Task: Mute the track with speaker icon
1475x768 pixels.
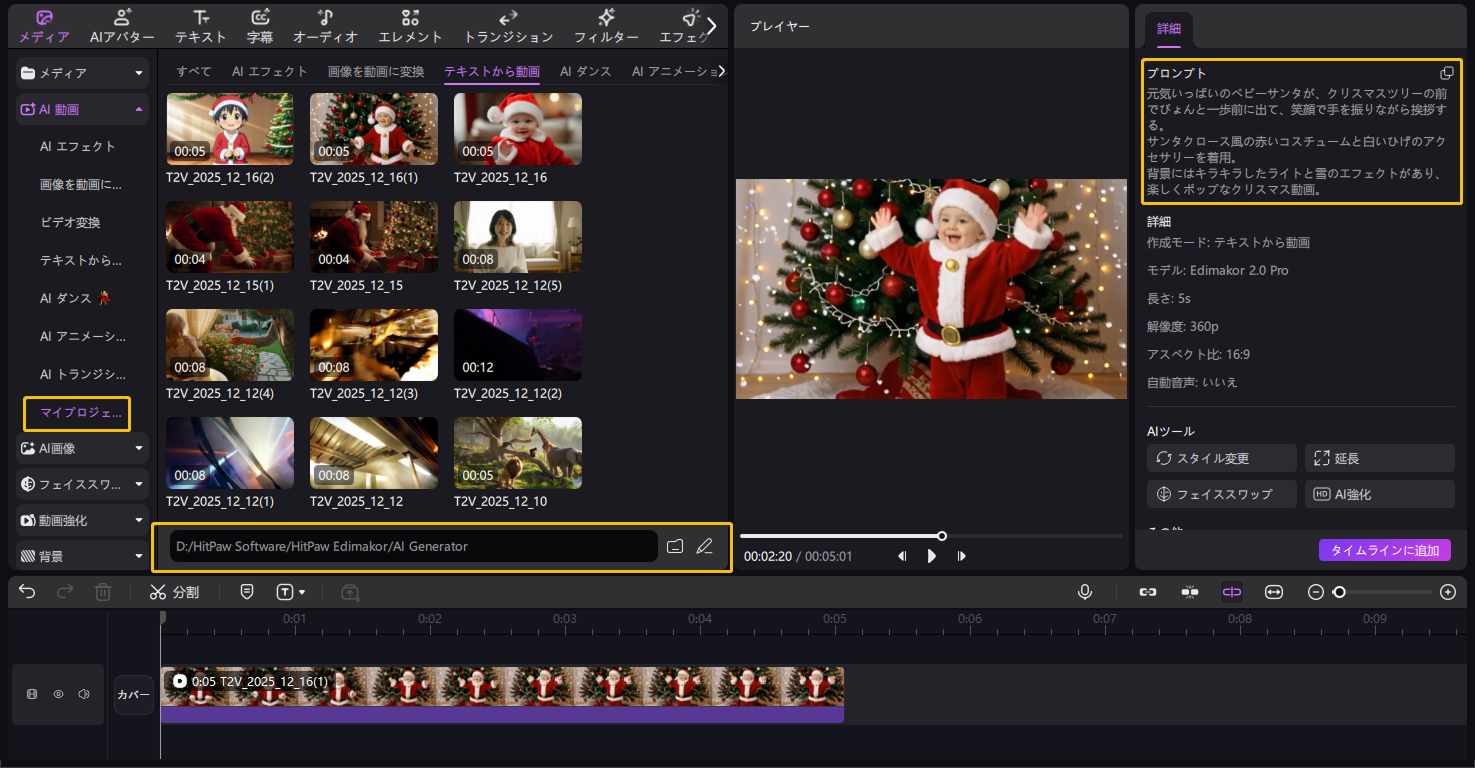Action: point(84,694)
